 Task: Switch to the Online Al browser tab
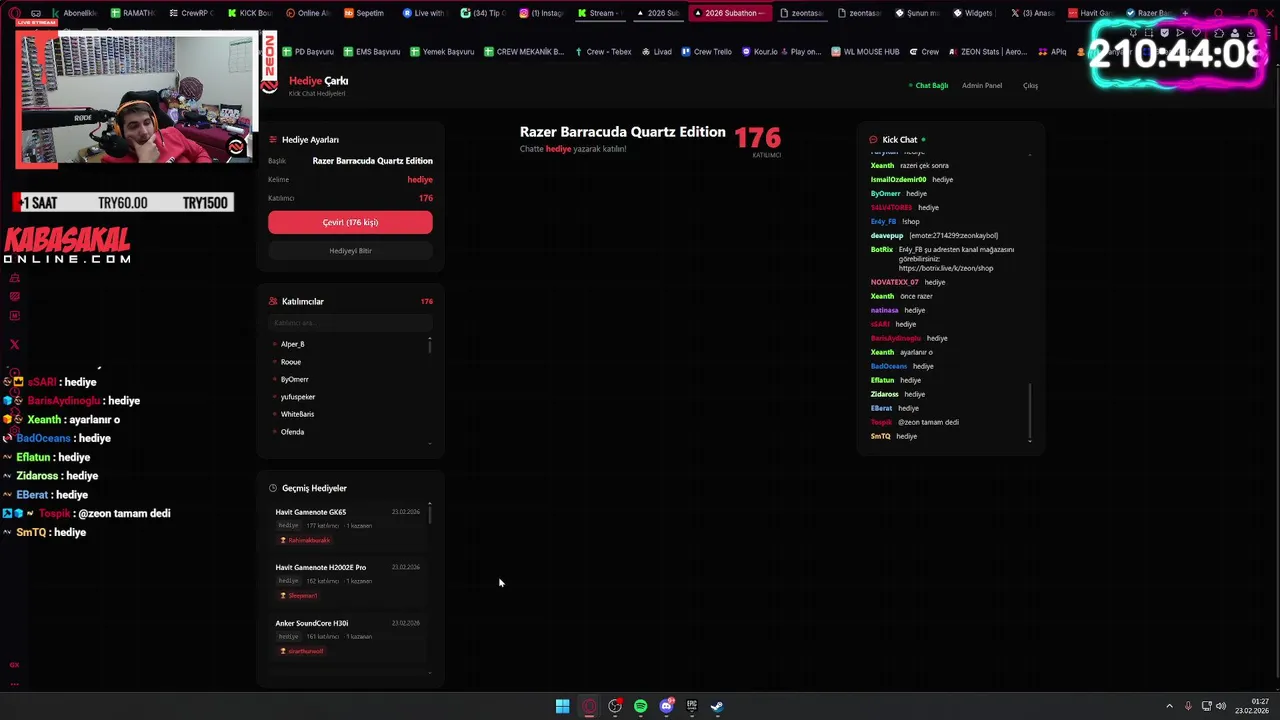(308, 13)
